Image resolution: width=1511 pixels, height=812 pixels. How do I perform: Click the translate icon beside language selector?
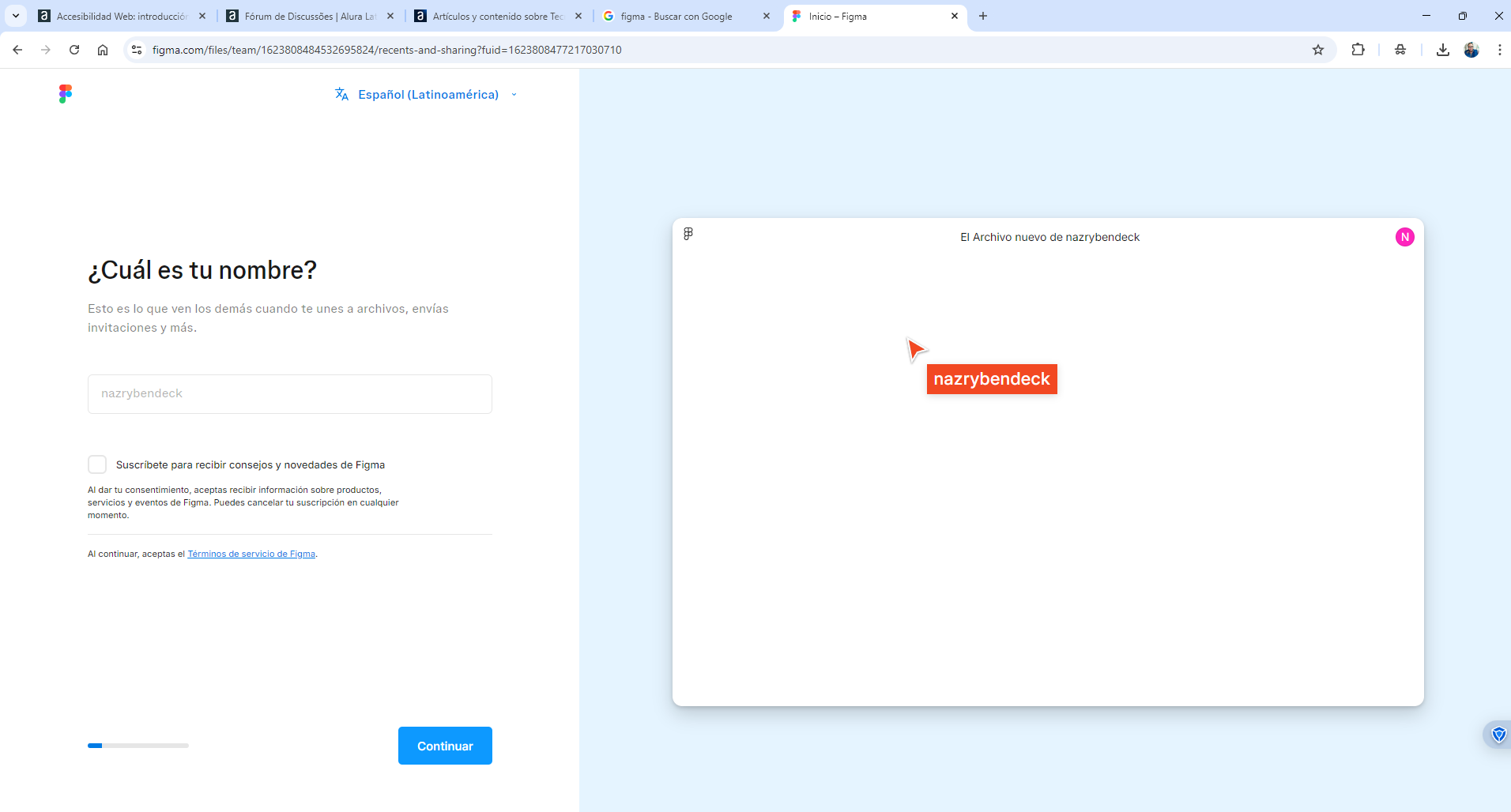(341, 94)
